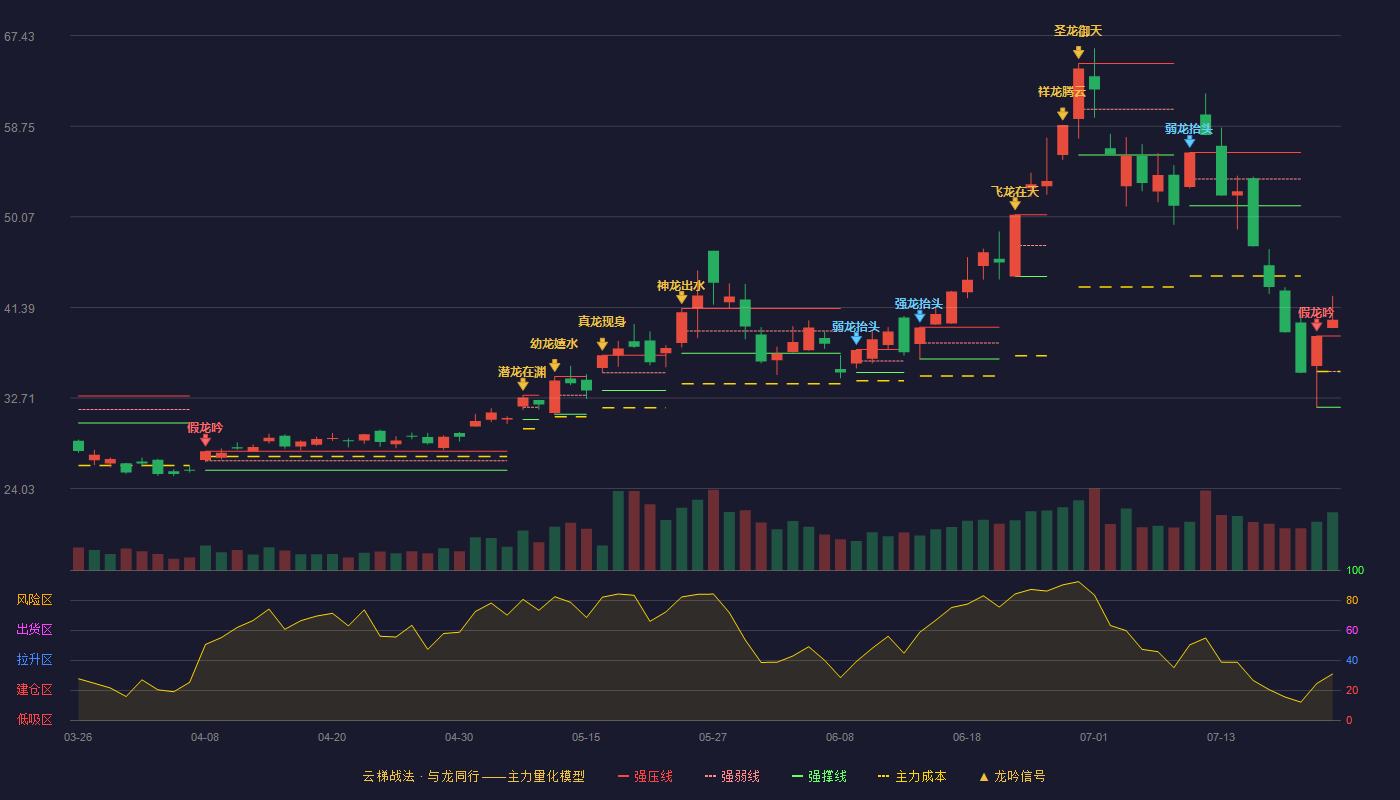Select the 04-20 date axis label
Image resolution: width=1400 pixels, height=800 pixels.
332,737
